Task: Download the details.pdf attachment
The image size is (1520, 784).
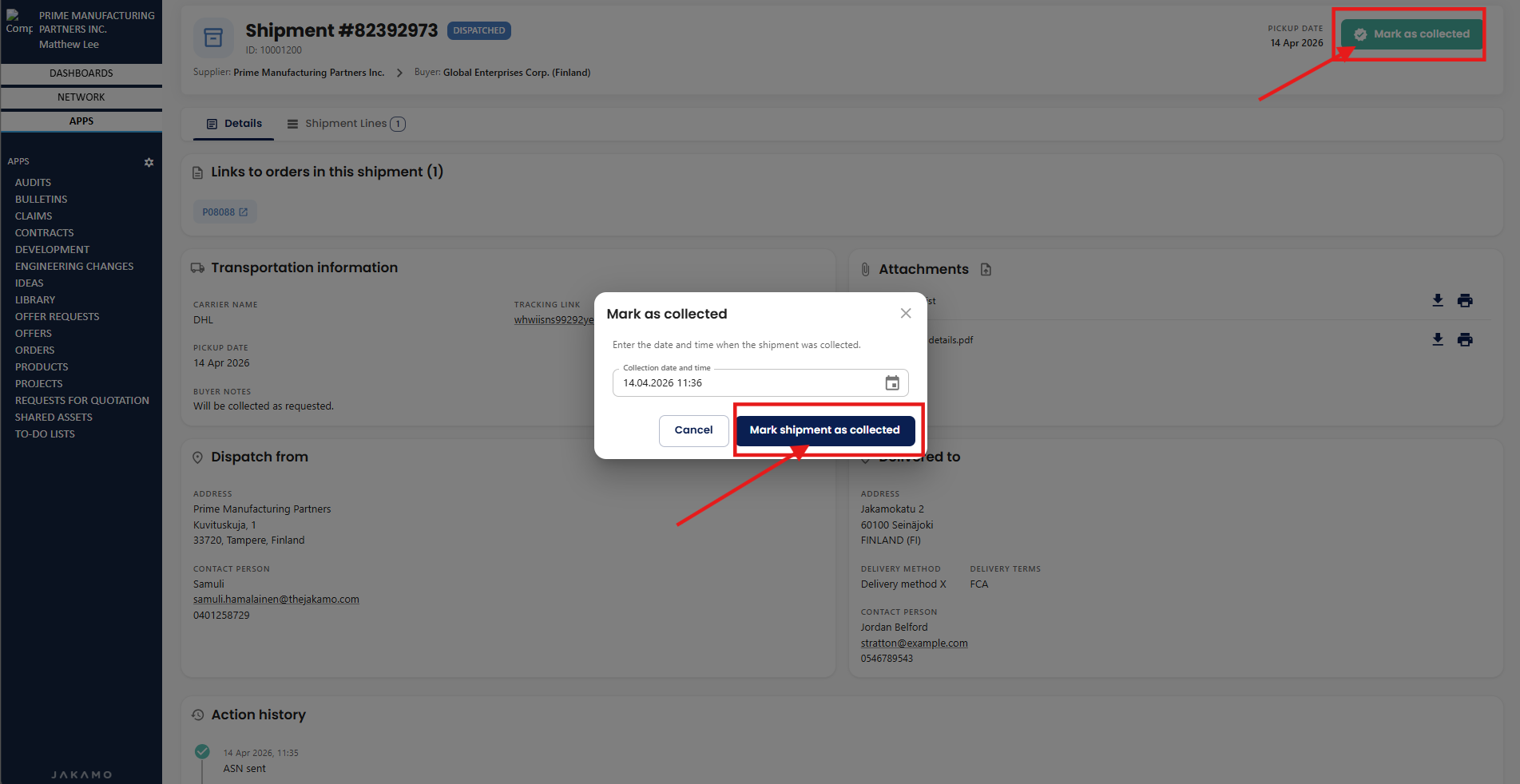Action: [x=1437, y=340]
